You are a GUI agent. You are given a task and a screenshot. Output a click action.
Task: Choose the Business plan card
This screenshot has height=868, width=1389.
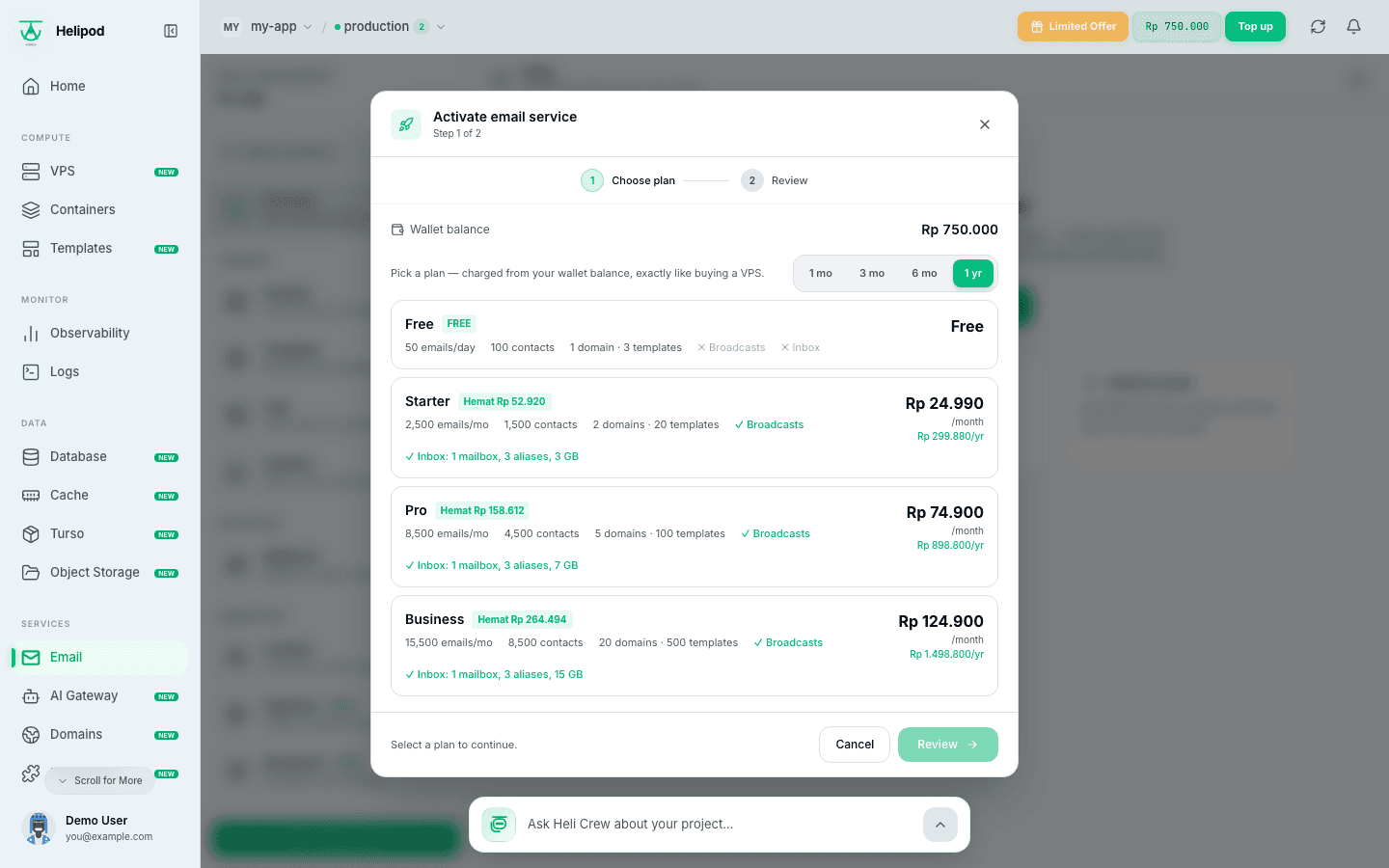tap(694, 645)
